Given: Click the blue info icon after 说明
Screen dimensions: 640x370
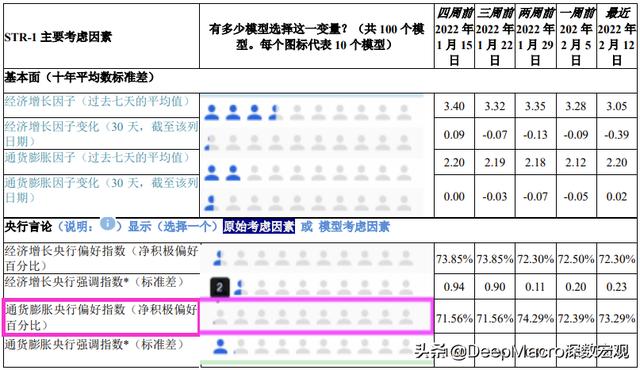Looking at the screenshot, I should click(107, 224).
